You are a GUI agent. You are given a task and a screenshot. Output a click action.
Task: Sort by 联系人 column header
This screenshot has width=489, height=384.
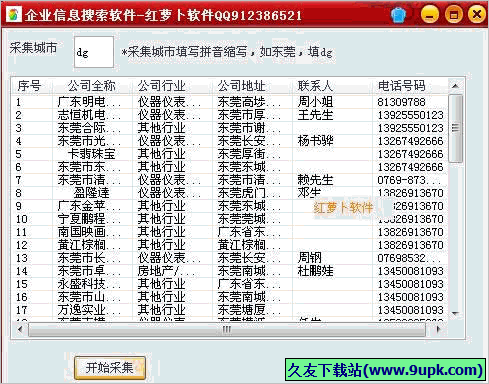[315, 86]
